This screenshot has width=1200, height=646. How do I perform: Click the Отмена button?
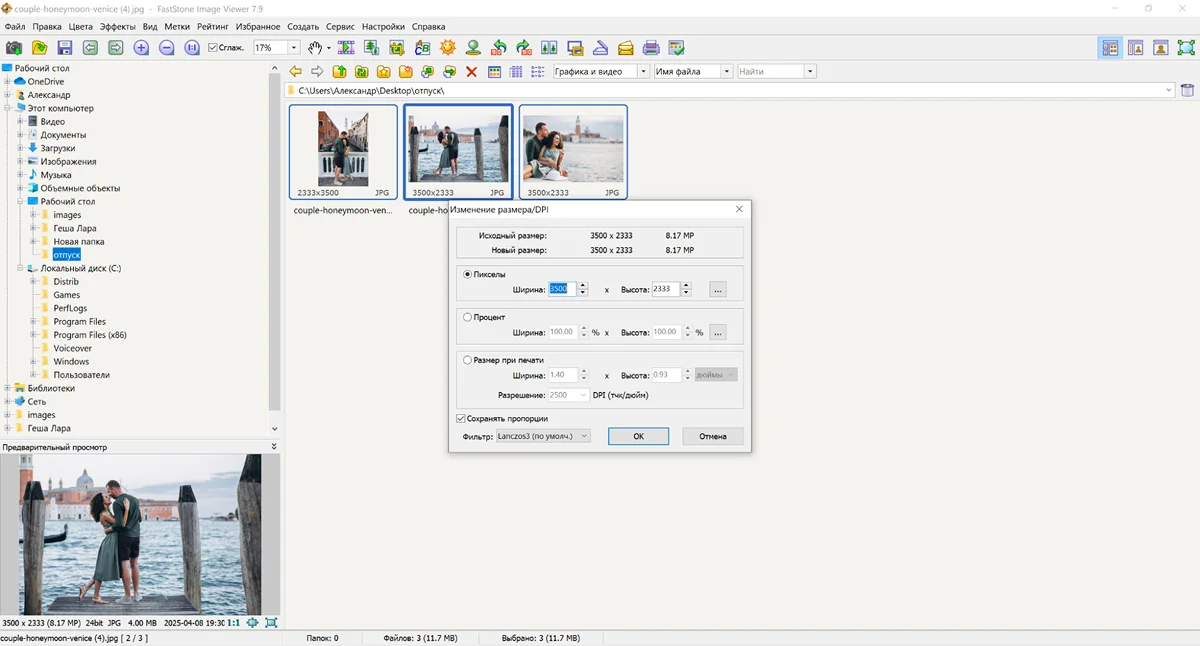[712, 436]
